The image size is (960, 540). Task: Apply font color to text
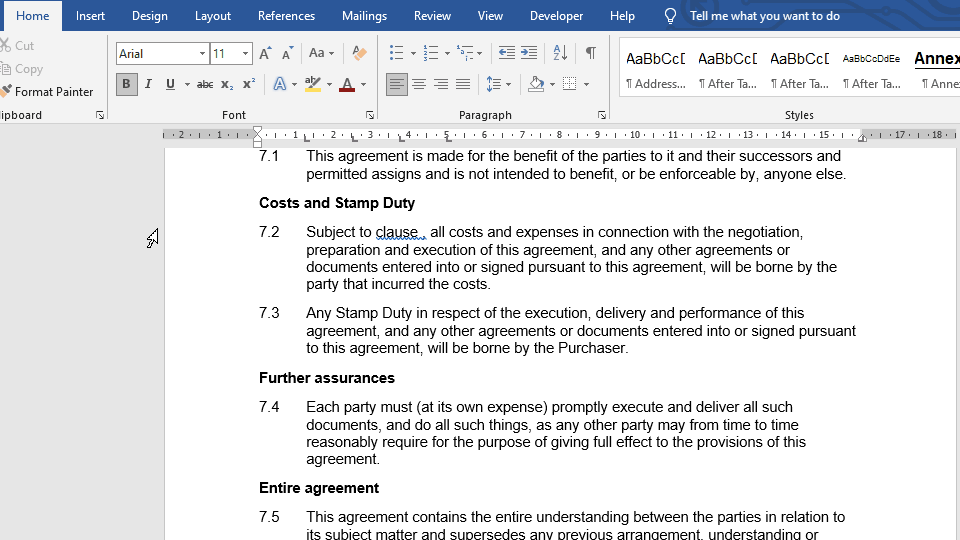347,84
